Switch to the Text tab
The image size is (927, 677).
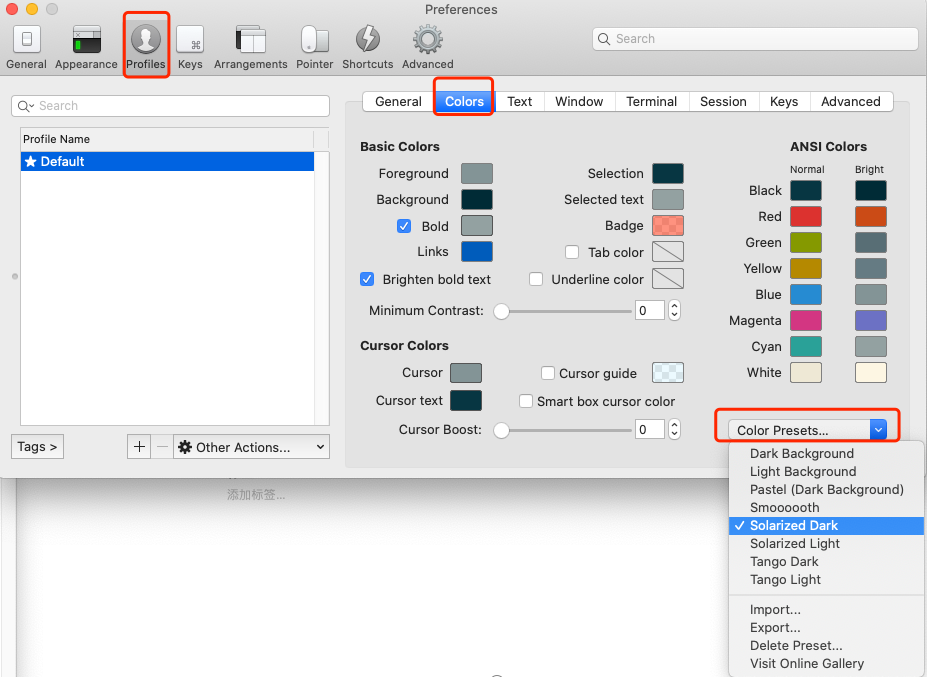point(520,102)
